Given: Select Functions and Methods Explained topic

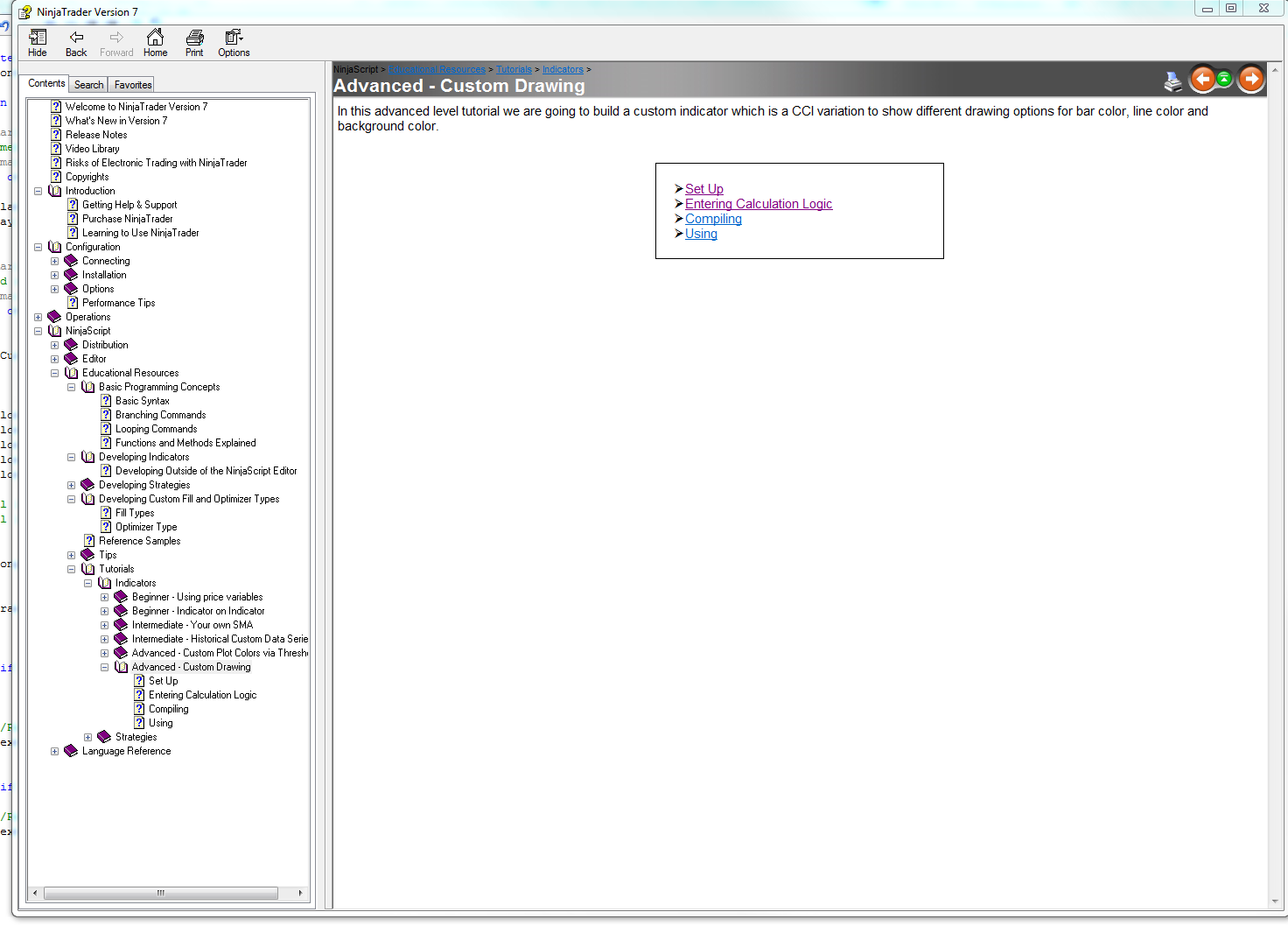Looking at the screenshot, I should click(x=185, y=443).
